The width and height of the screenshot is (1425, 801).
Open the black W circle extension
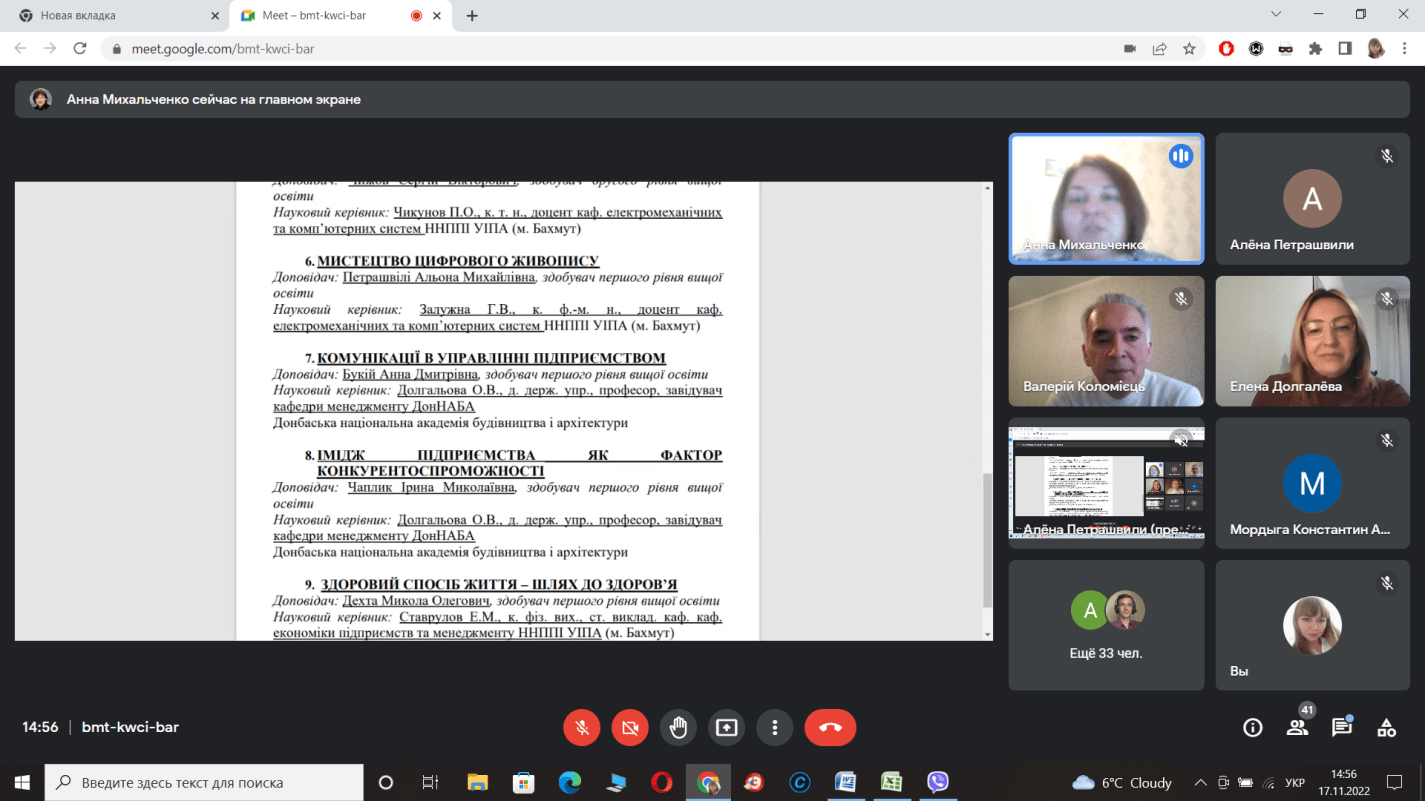click(1256, 48)
